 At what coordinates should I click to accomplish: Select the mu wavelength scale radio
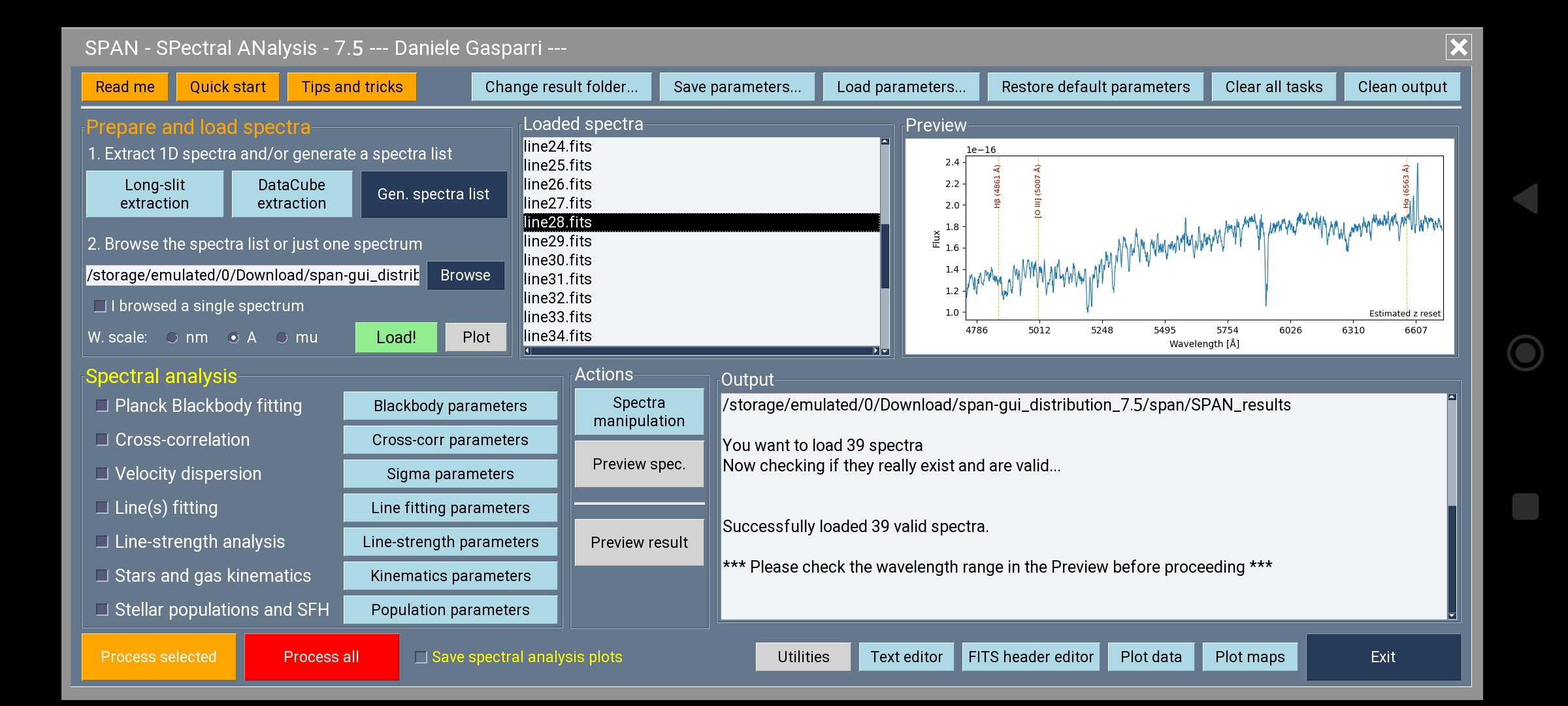coord(282,337)
